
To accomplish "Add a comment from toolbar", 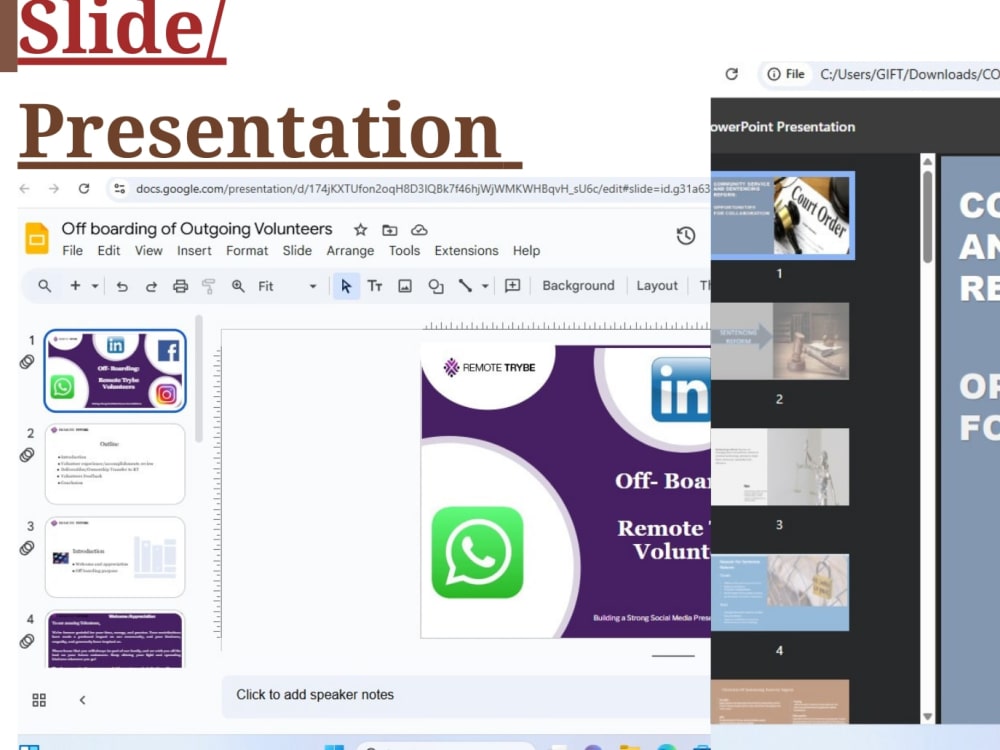I will [513, 286].
